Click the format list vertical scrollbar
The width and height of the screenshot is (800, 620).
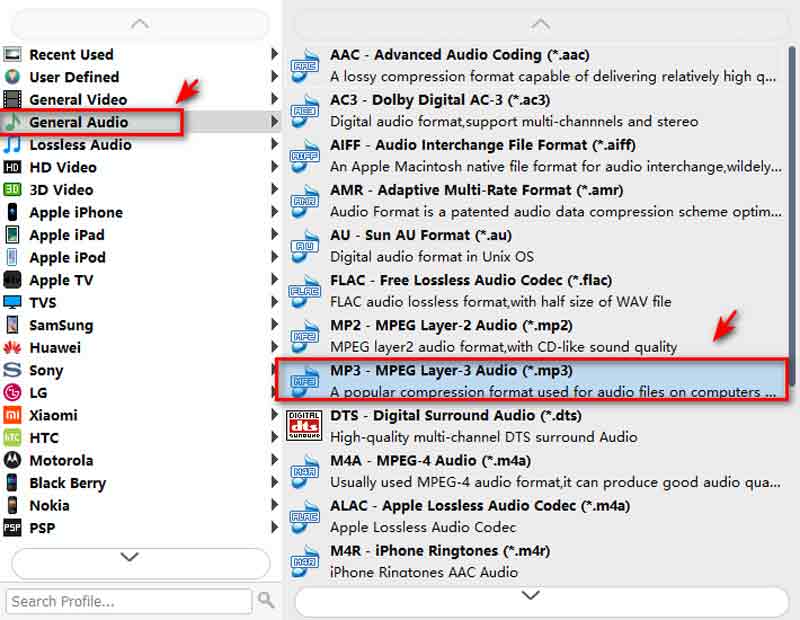point(792,217)
